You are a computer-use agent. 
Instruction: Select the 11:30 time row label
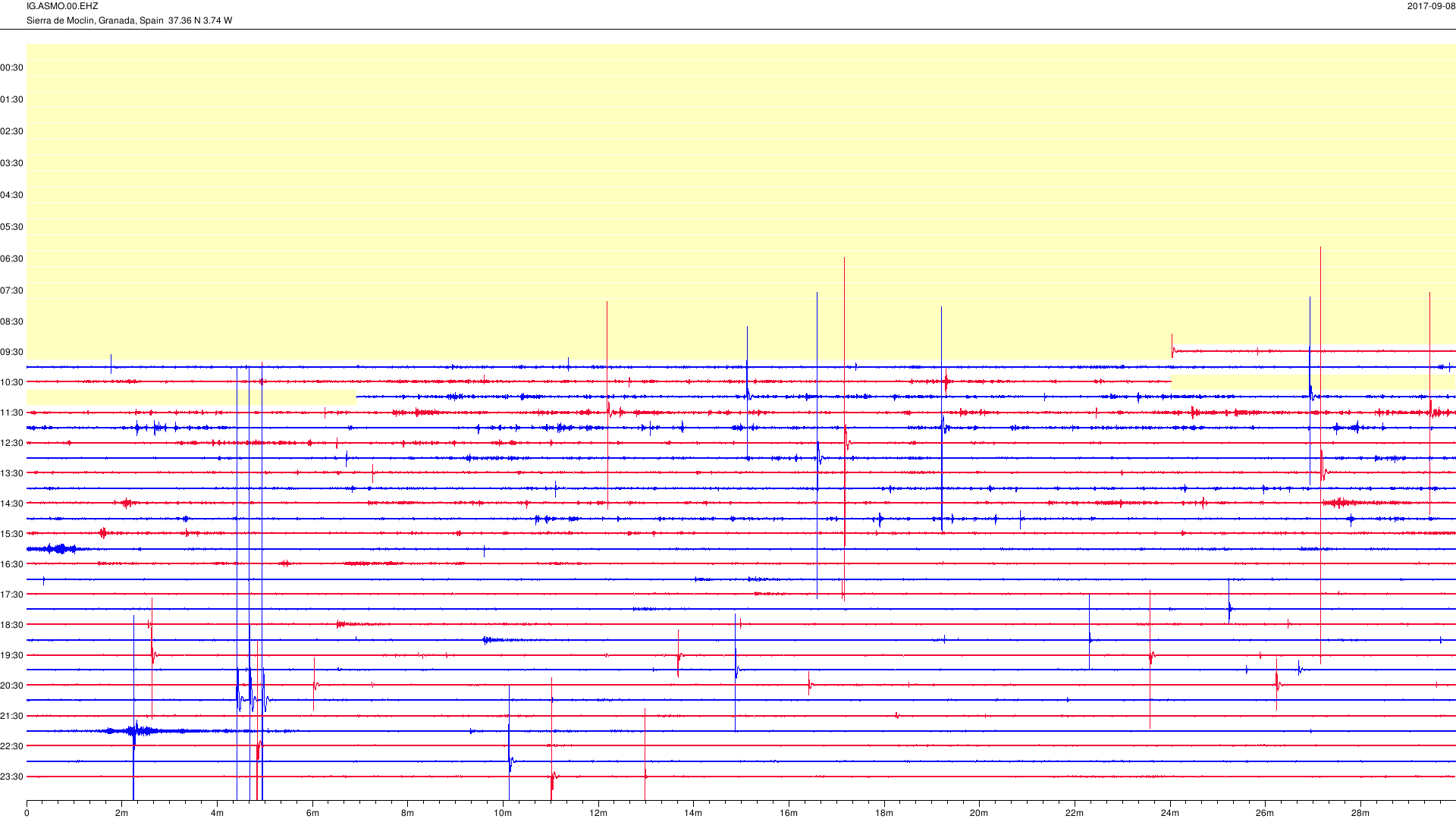(12, 413)
